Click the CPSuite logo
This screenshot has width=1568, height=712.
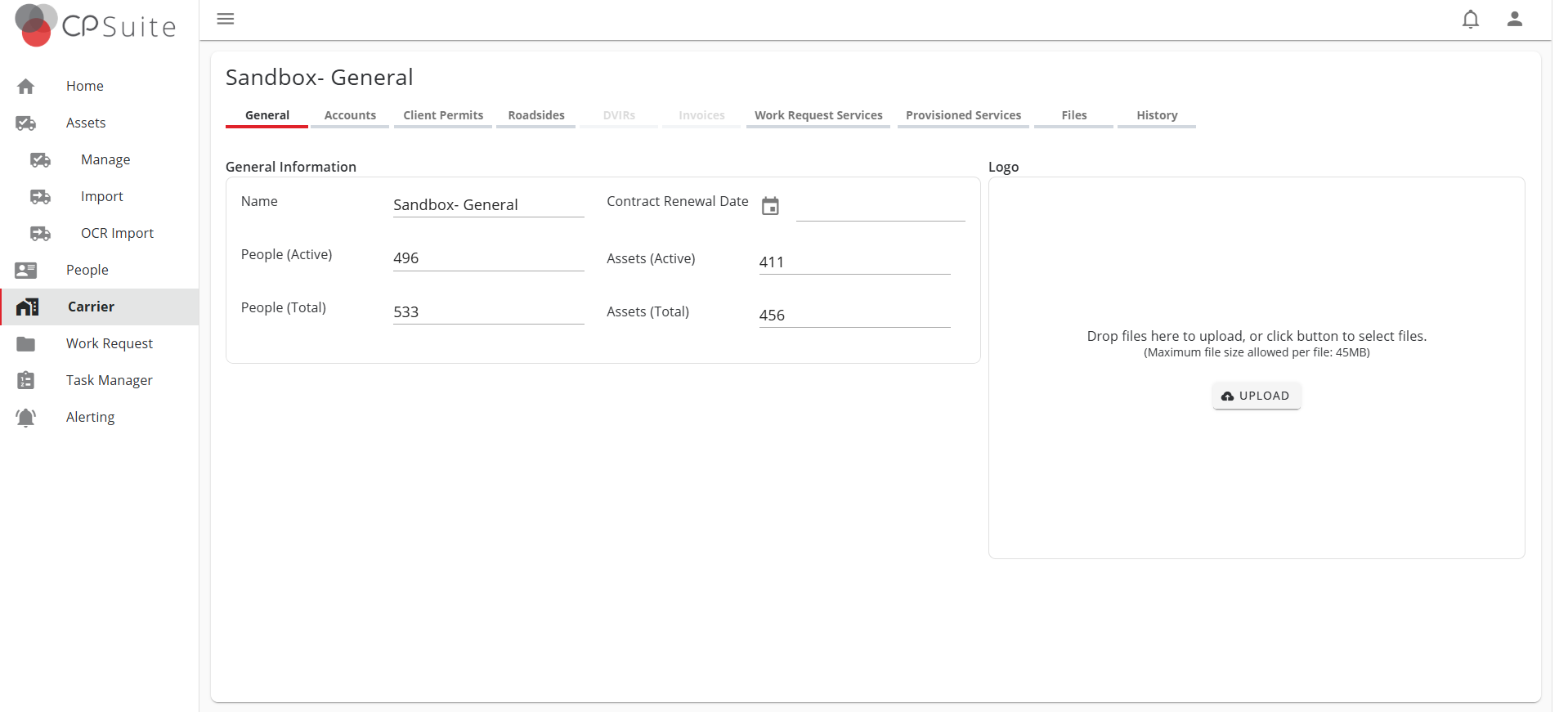point(96,25)
